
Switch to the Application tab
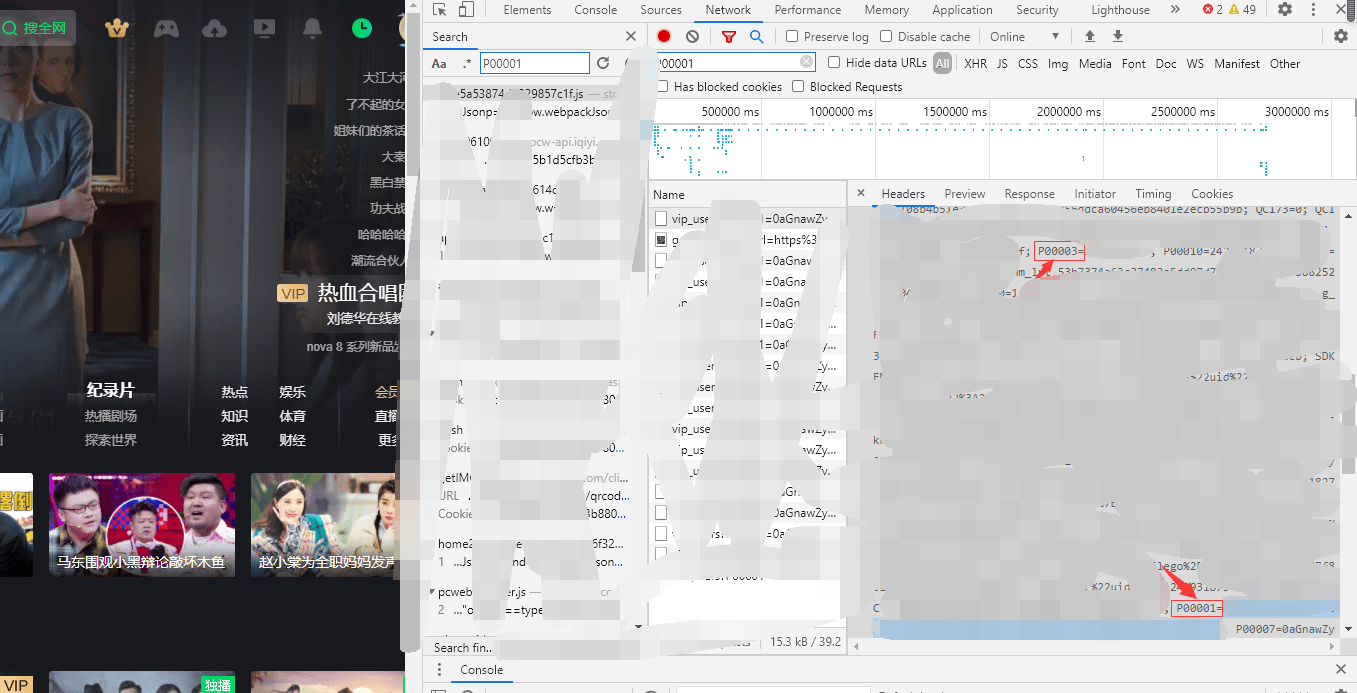(x=962, y=10)
